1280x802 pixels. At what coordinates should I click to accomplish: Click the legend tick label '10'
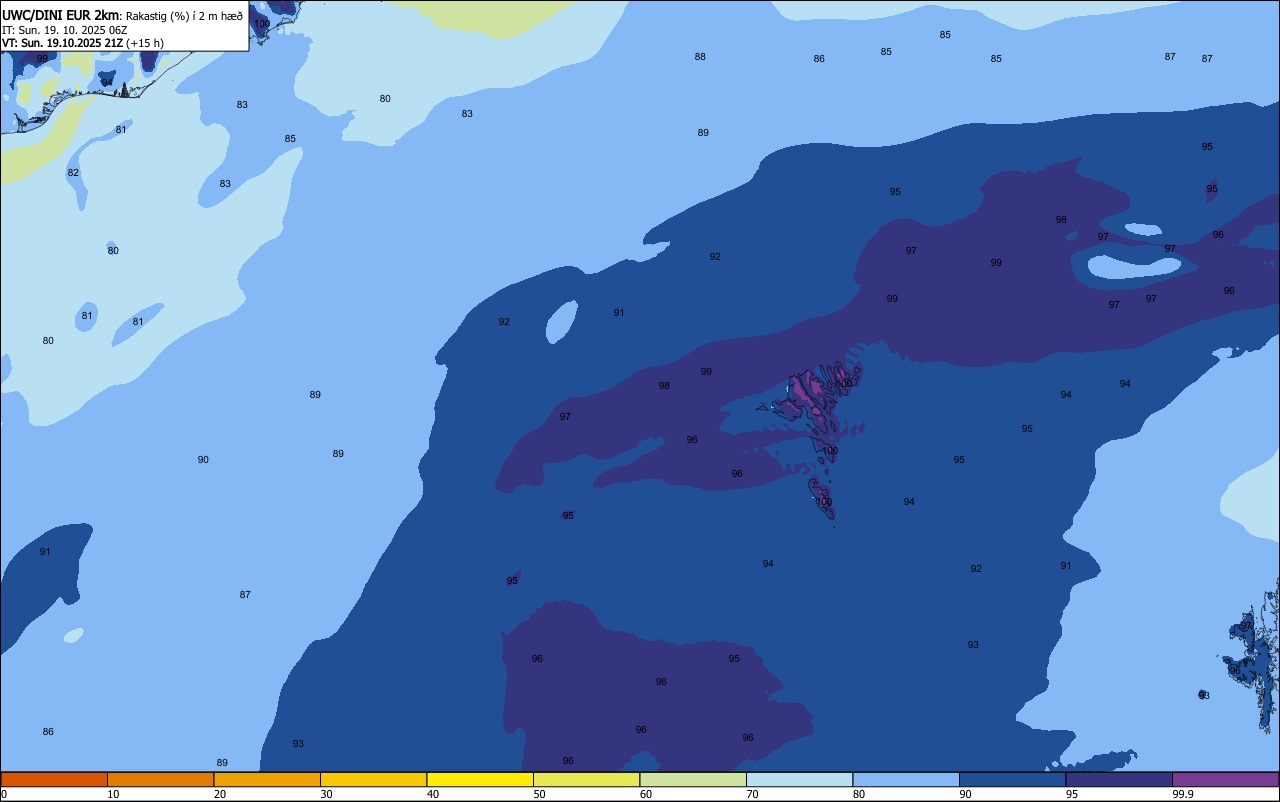tap(113, 794)
